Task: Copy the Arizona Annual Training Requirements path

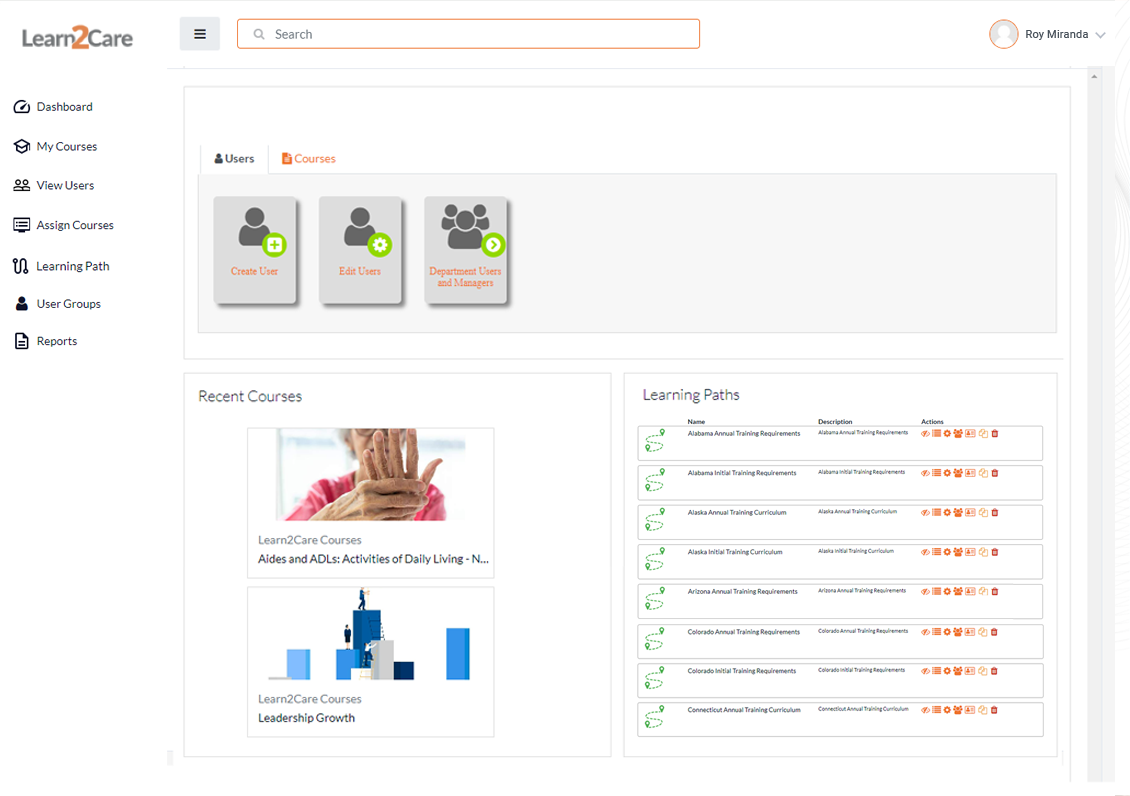Action: (983, 592)
